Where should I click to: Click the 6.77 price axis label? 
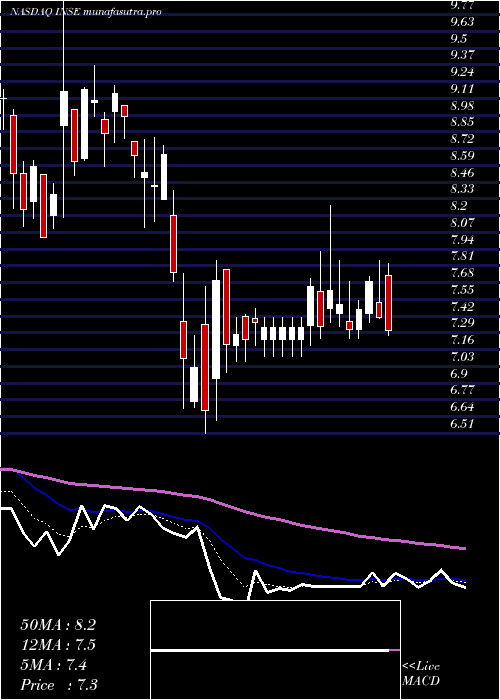click(x=462, y=390)
